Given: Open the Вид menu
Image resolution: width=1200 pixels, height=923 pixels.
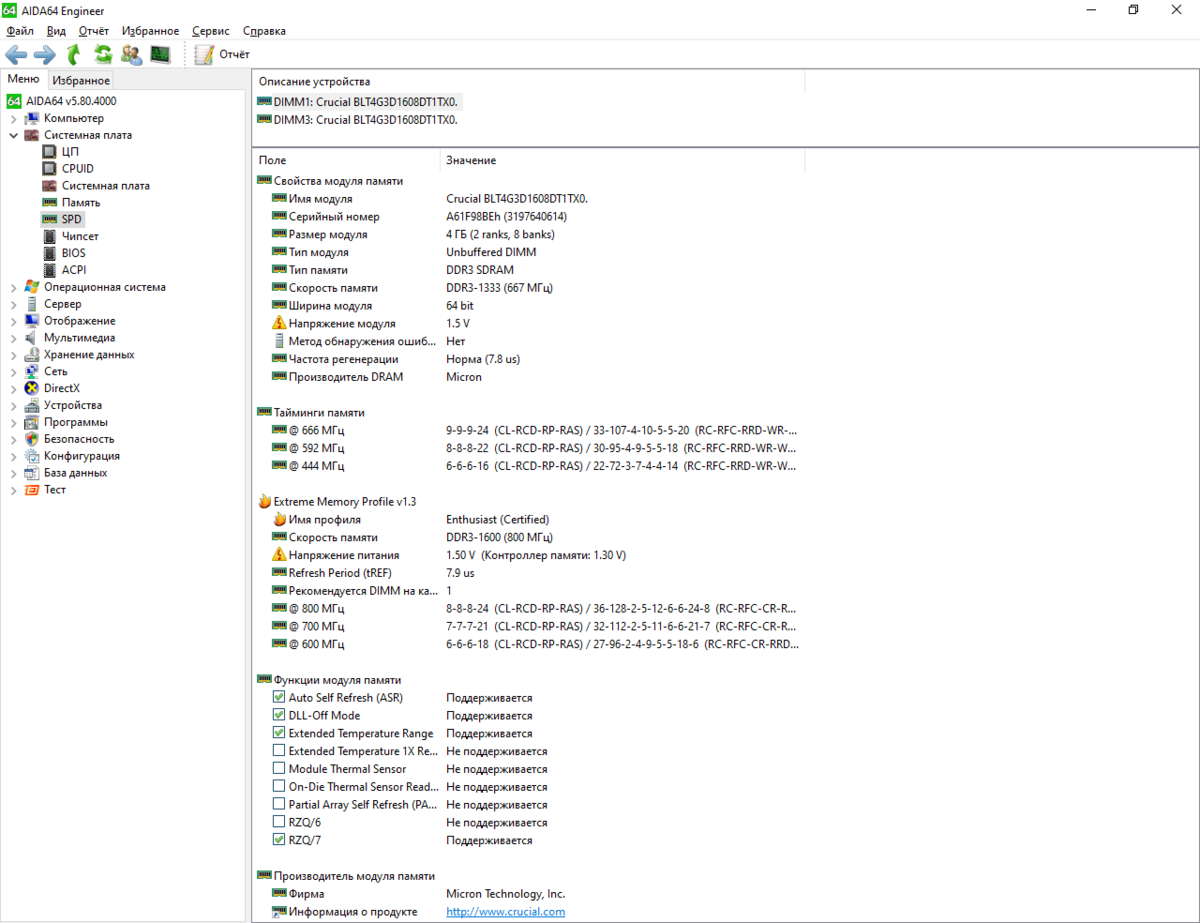Looking at the screenshot, I should pyautogui.click(x=56, y=31).
